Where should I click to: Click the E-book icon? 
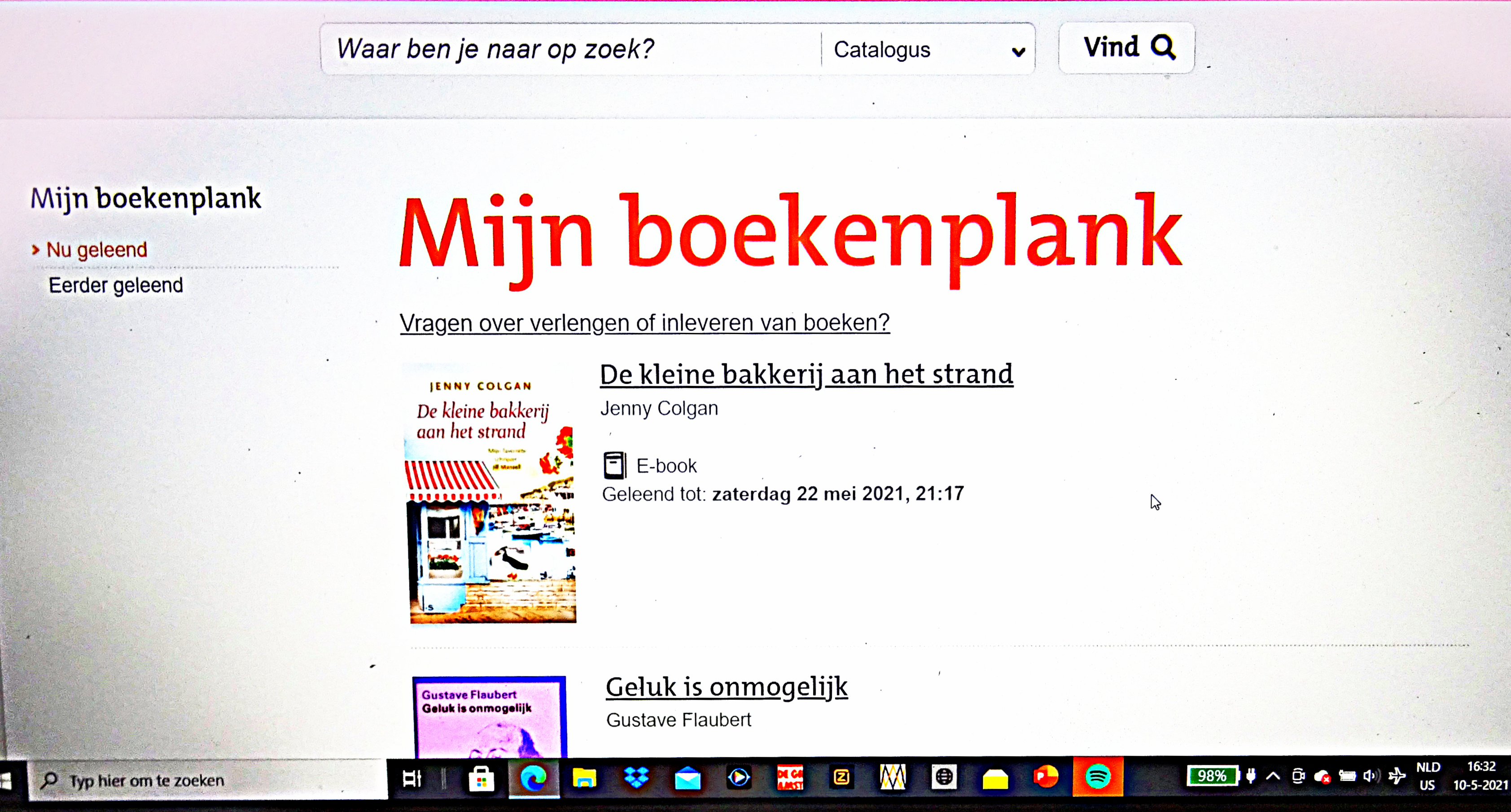click(614, 466)
